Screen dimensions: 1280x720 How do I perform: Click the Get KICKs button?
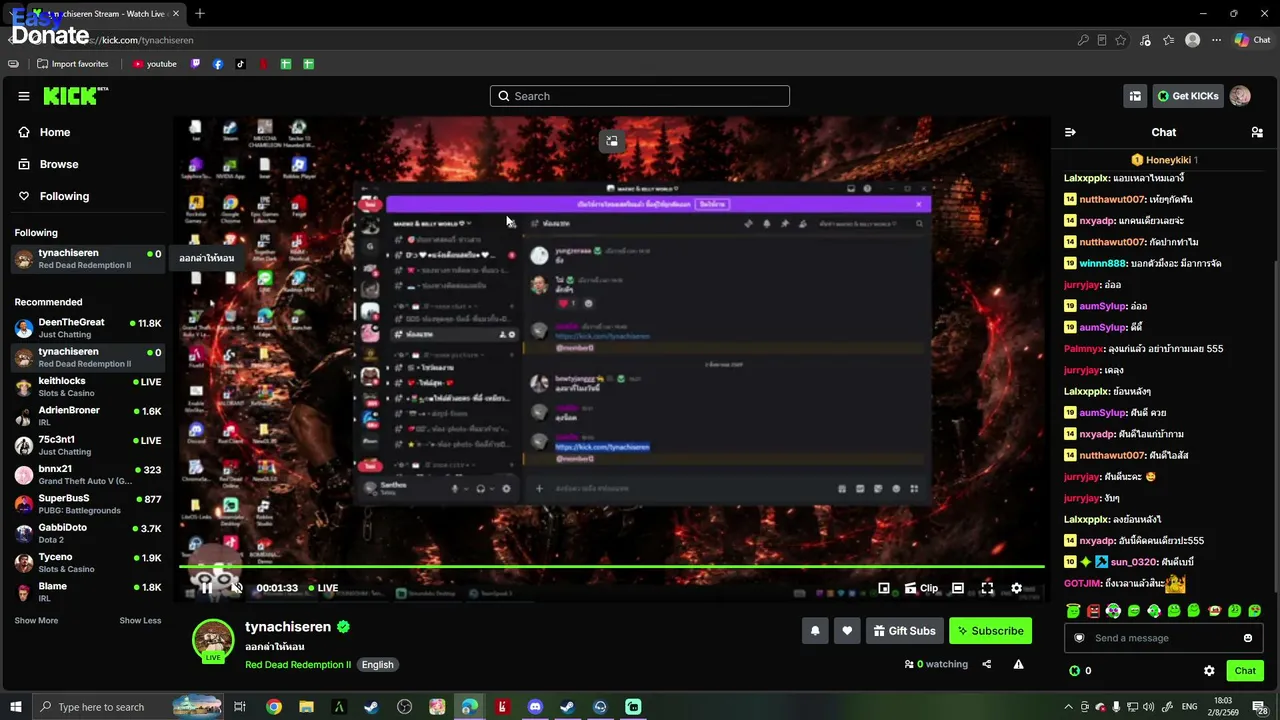tap(1188, 96)
